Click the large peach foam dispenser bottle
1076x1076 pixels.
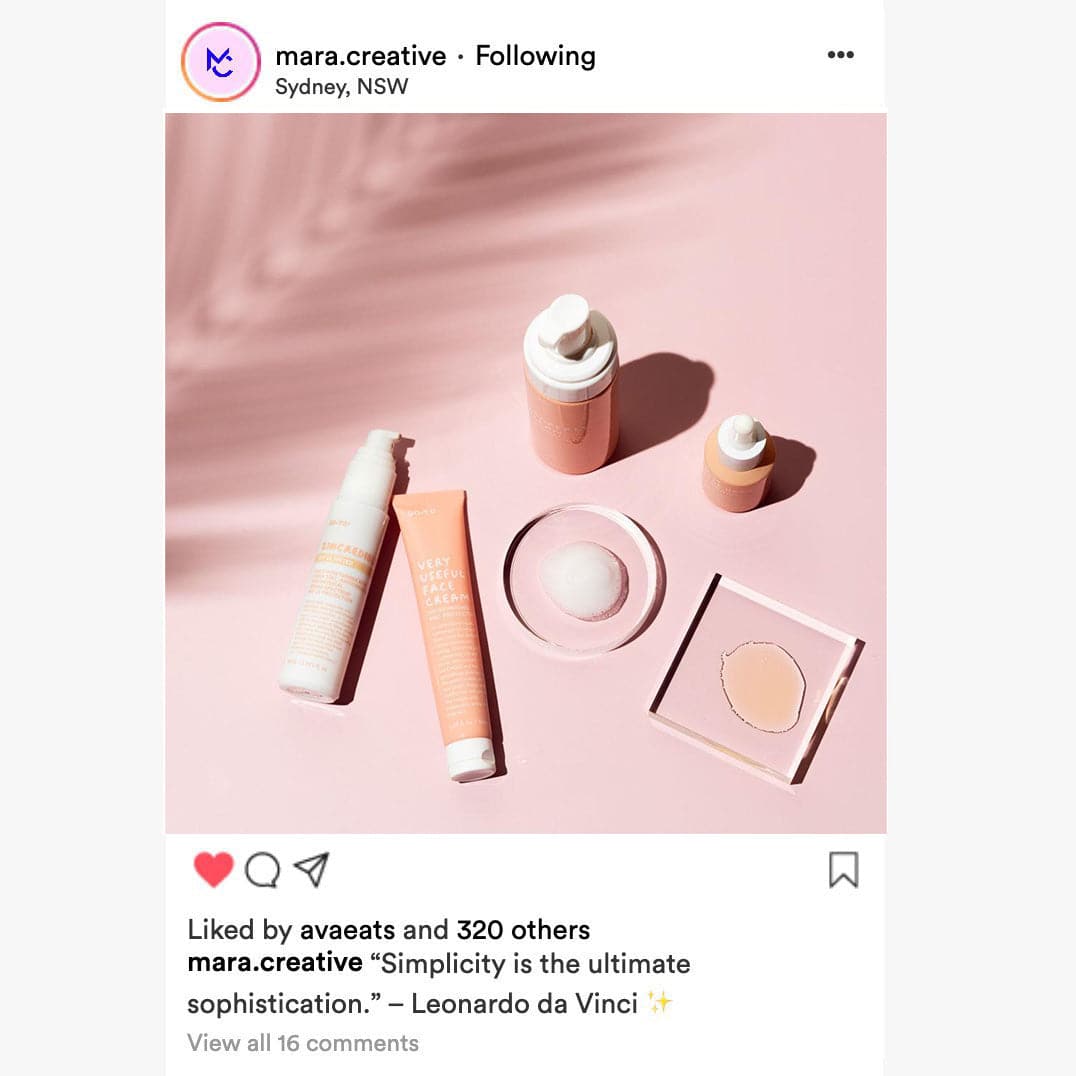tap(571, 384)
